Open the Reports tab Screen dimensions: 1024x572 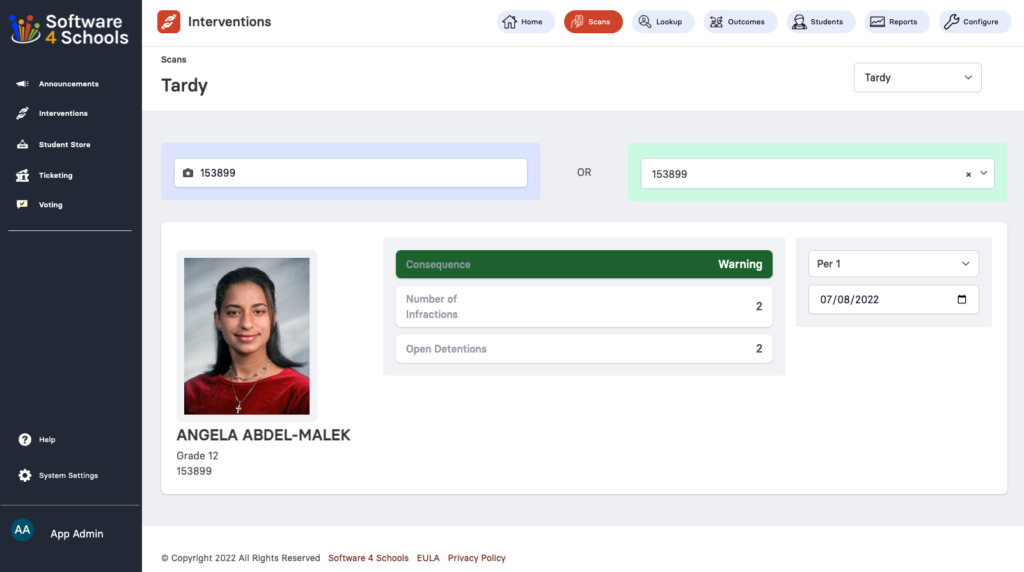point(897,22)
